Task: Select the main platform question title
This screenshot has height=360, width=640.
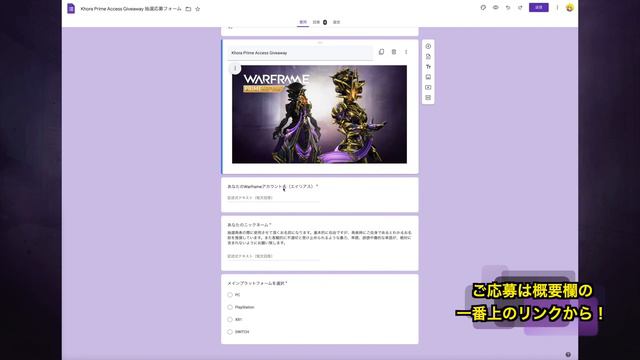Action: click(257, 283)
